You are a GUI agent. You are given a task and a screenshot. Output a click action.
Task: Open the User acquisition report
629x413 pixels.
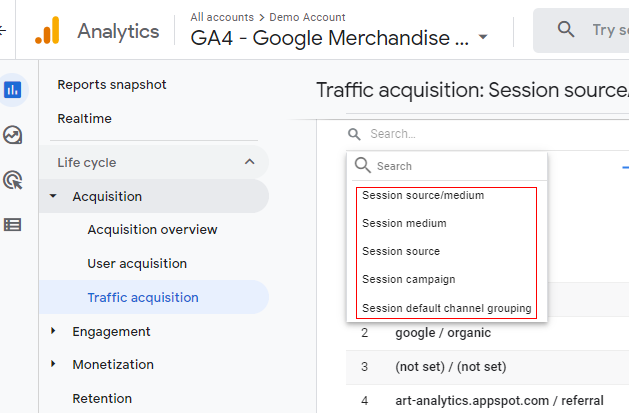[137, 264]
